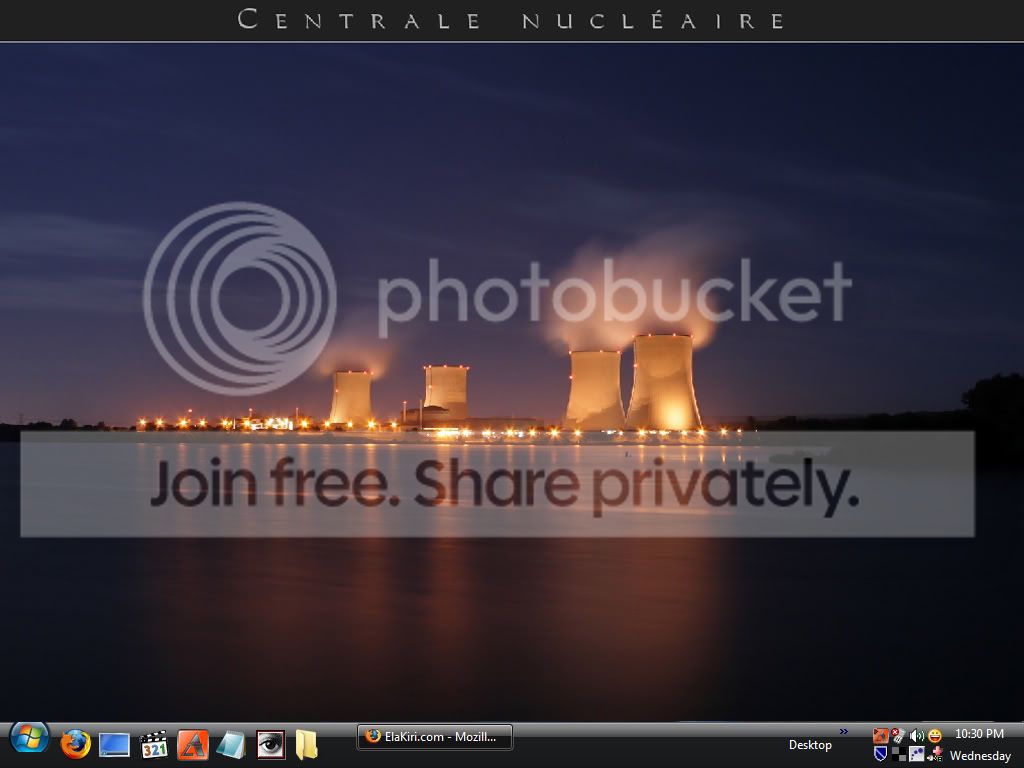Open the 10:30 PM clock
1024x768 pixels.
click(979, 734)
